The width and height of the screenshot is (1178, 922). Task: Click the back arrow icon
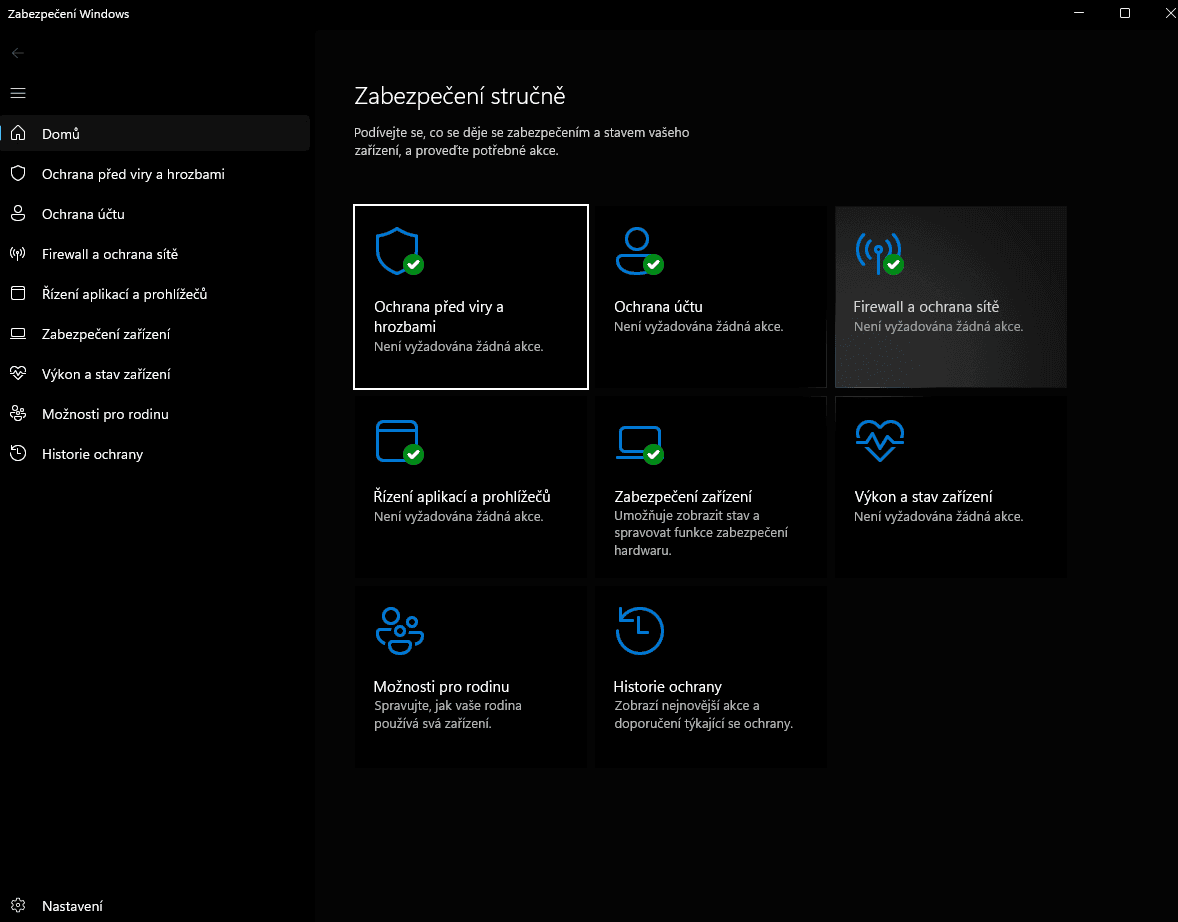click(x=18, y=53)
